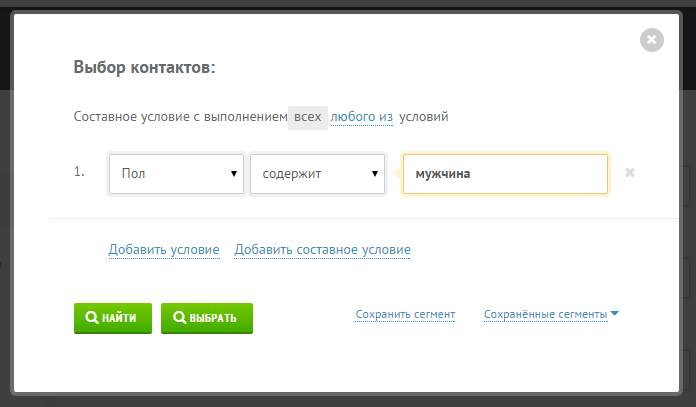Click the ВЫБРАТЬ button
The height and width of the screenshot is (407, 696).
point(207,318)
